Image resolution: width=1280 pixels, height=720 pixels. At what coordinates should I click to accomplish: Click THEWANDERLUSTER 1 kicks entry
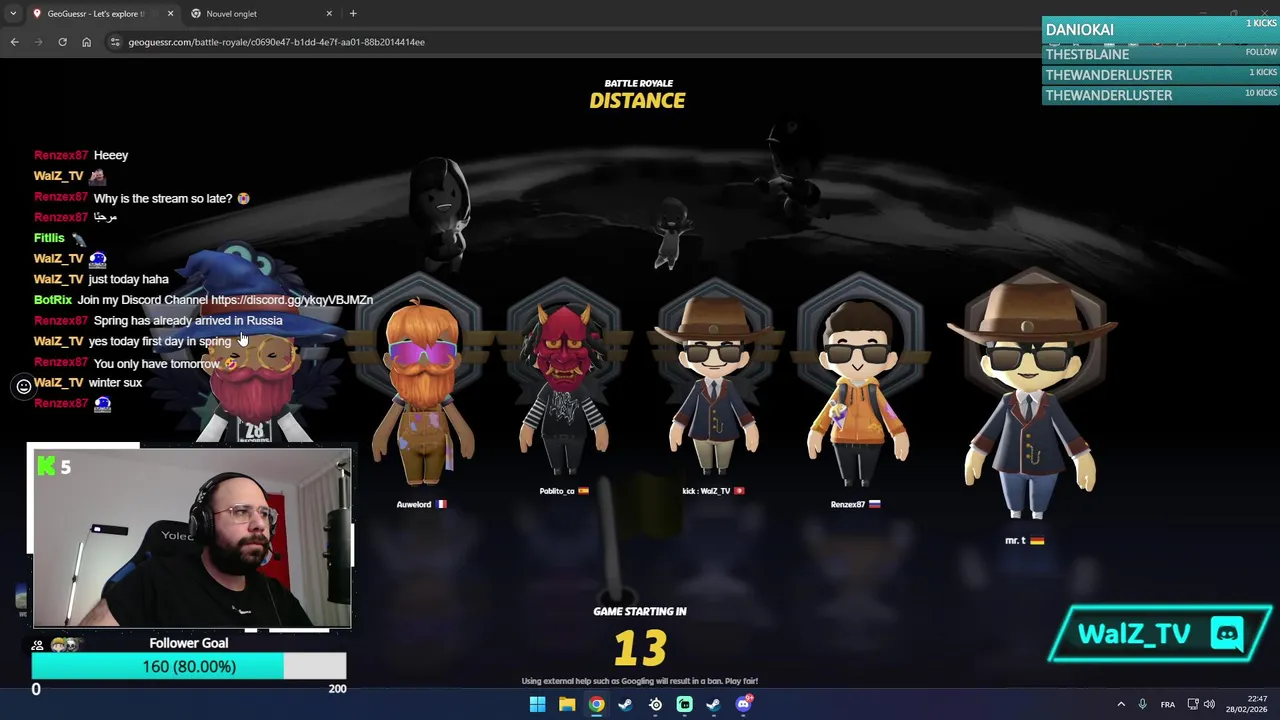click(1160, 75)
